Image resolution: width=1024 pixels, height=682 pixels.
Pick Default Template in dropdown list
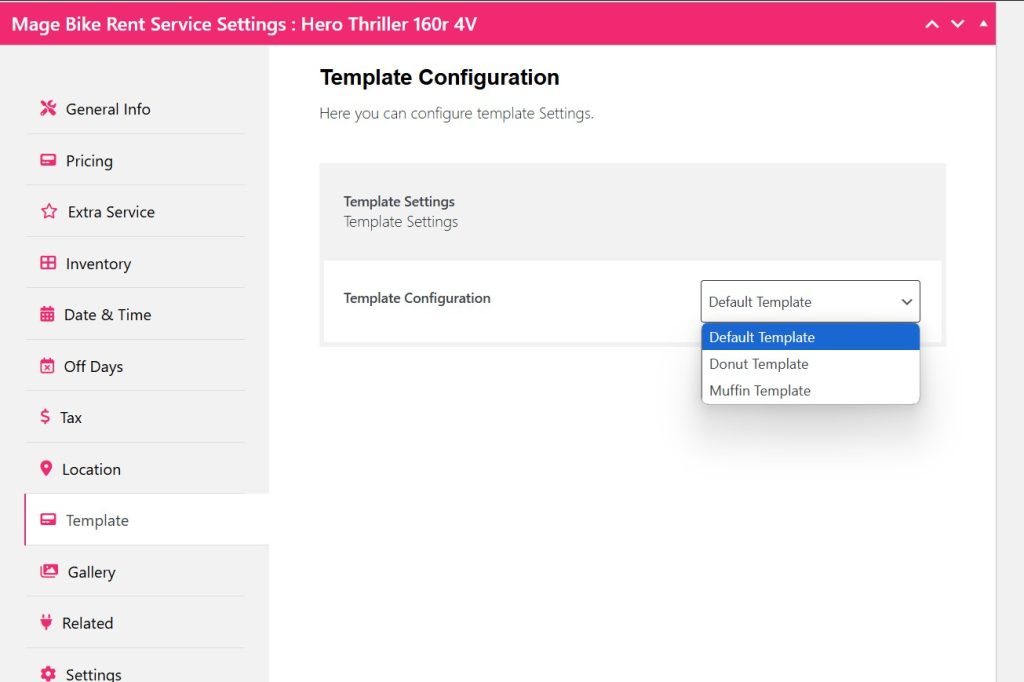[x=762, y=337]
